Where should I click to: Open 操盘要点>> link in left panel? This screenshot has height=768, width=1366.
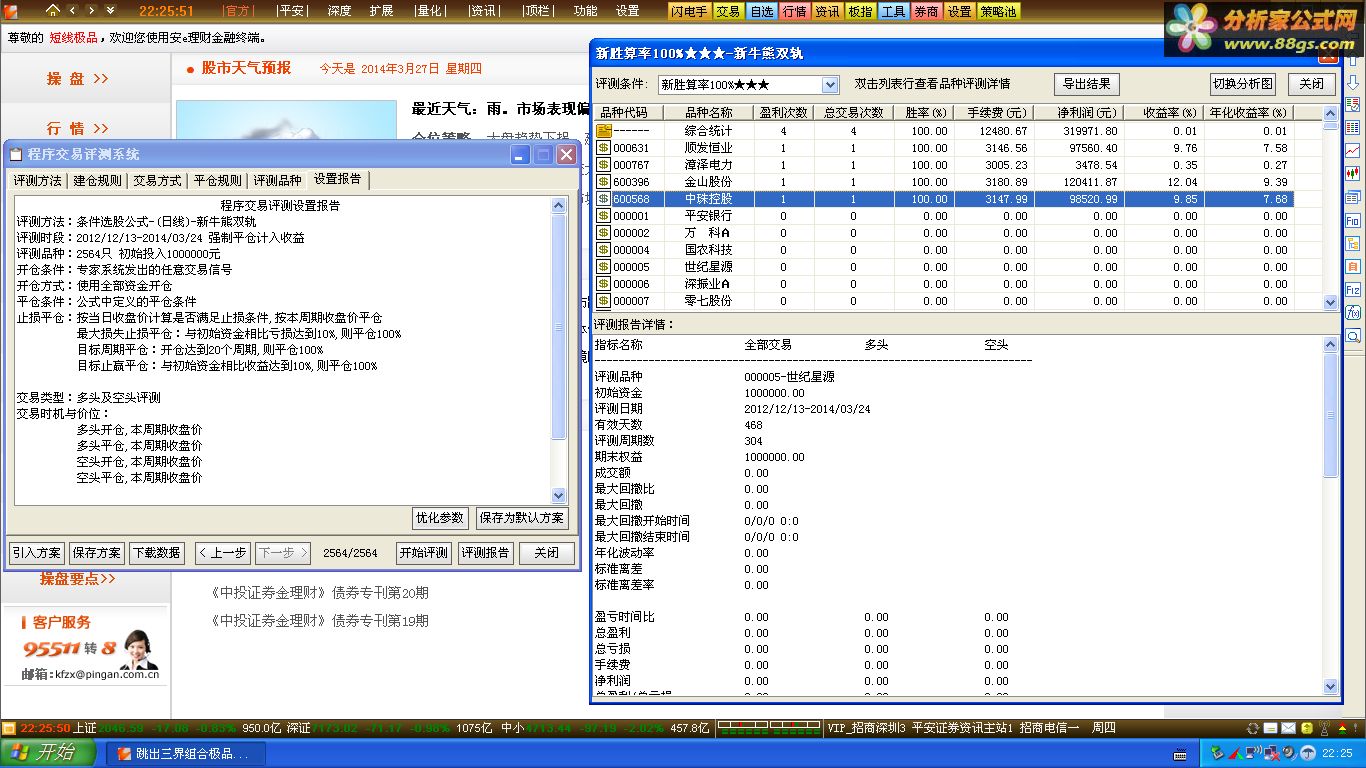78,579
